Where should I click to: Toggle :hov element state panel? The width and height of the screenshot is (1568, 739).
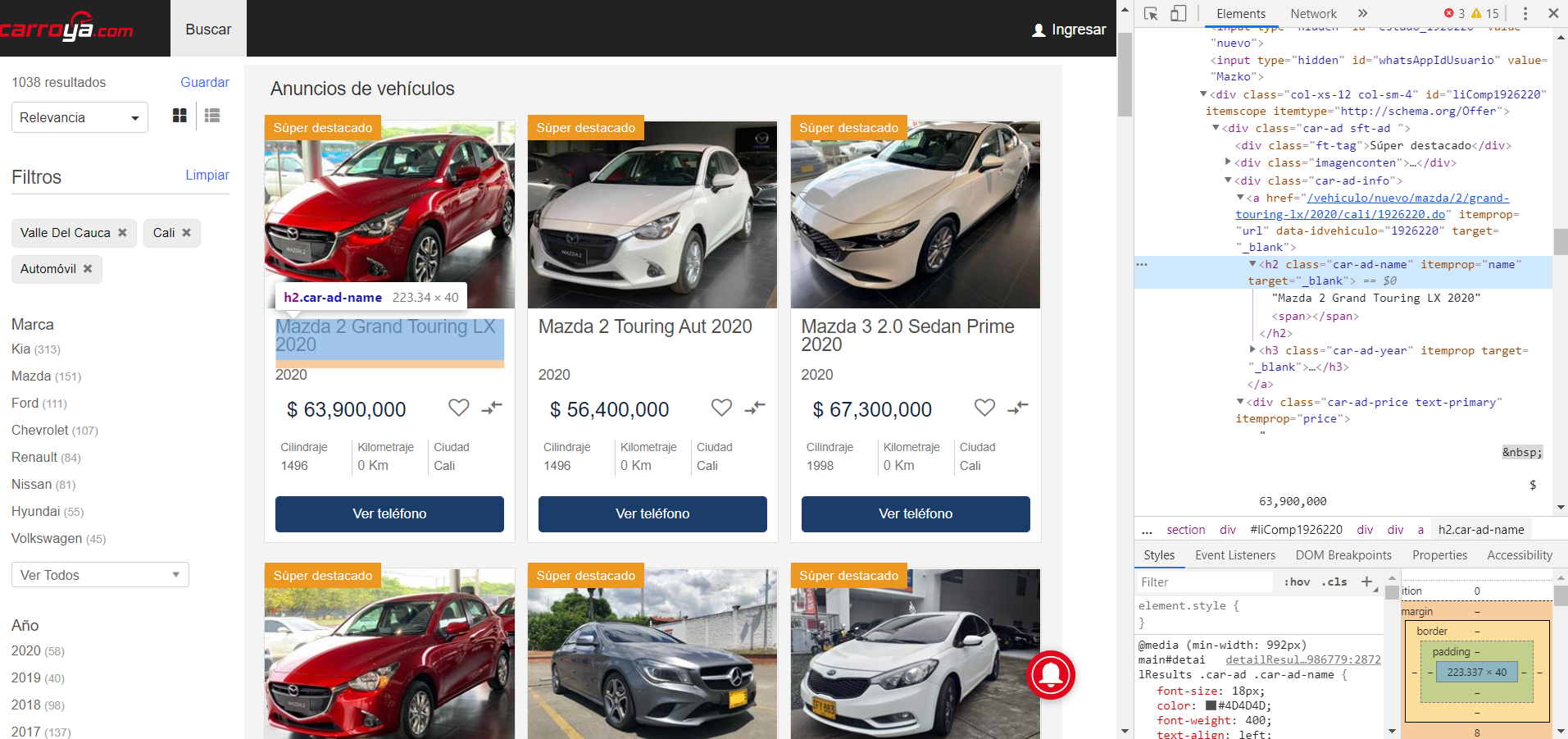coord(1297,582)
